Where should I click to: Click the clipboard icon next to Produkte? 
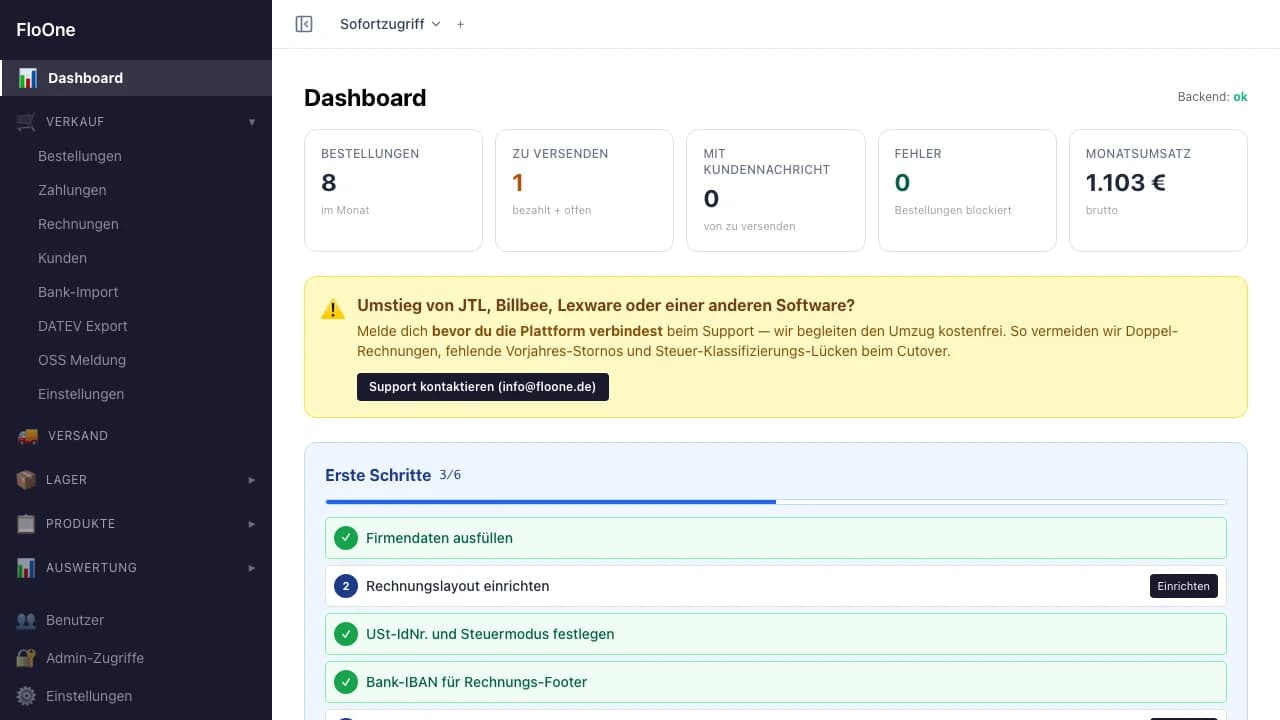pos(27,524)
